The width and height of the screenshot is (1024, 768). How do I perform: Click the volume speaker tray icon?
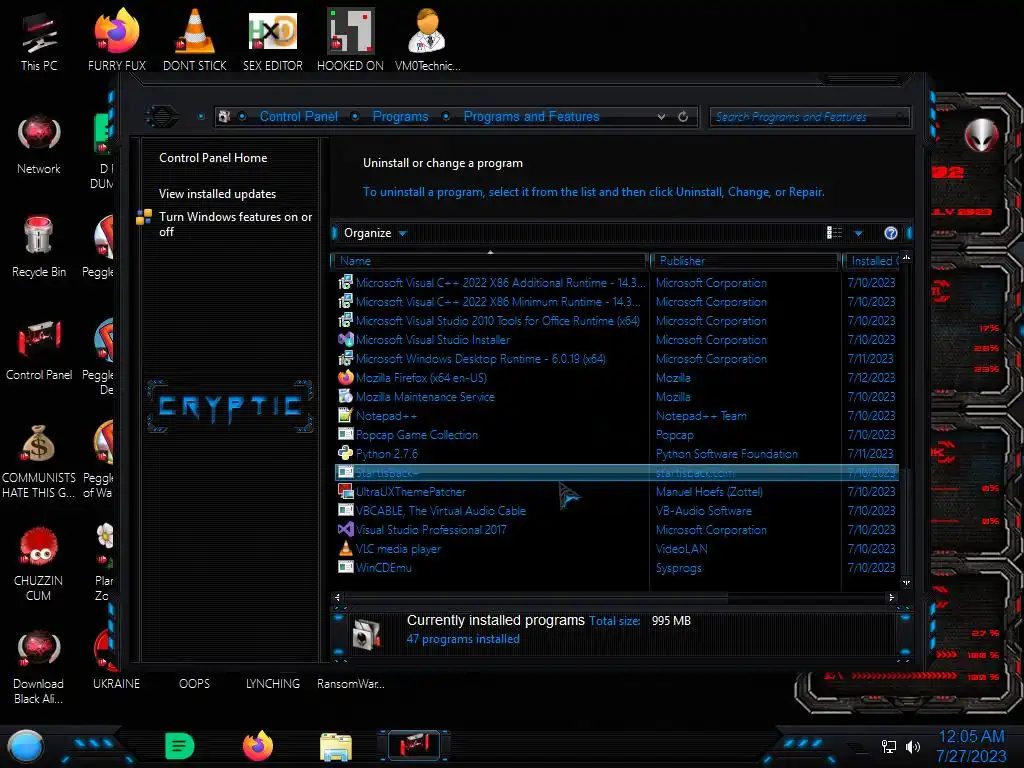(913, 746)
